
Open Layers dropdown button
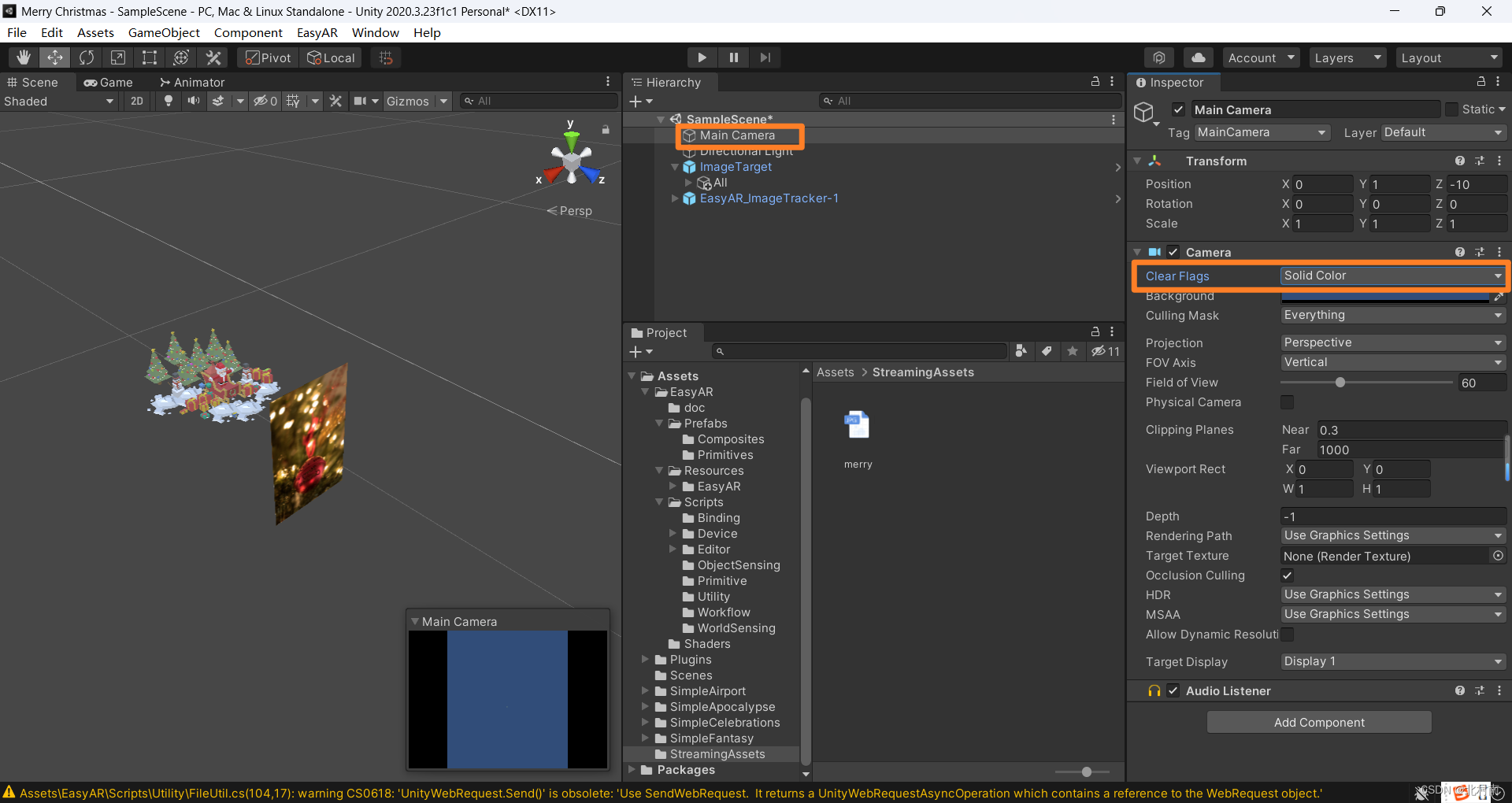[x=1347, y=57]
